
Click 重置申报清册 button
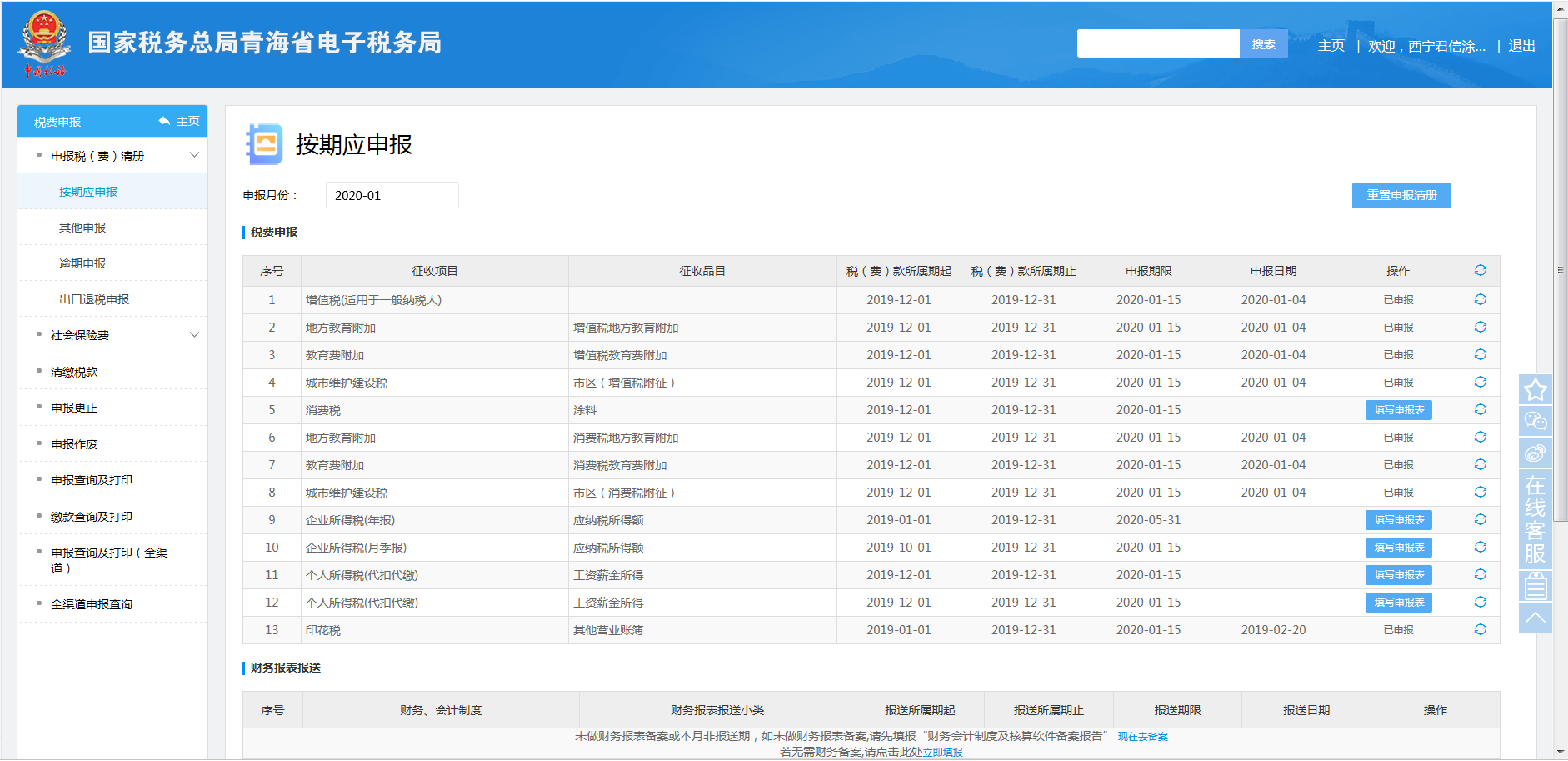pyautogui.click(x=1401, y=195)
